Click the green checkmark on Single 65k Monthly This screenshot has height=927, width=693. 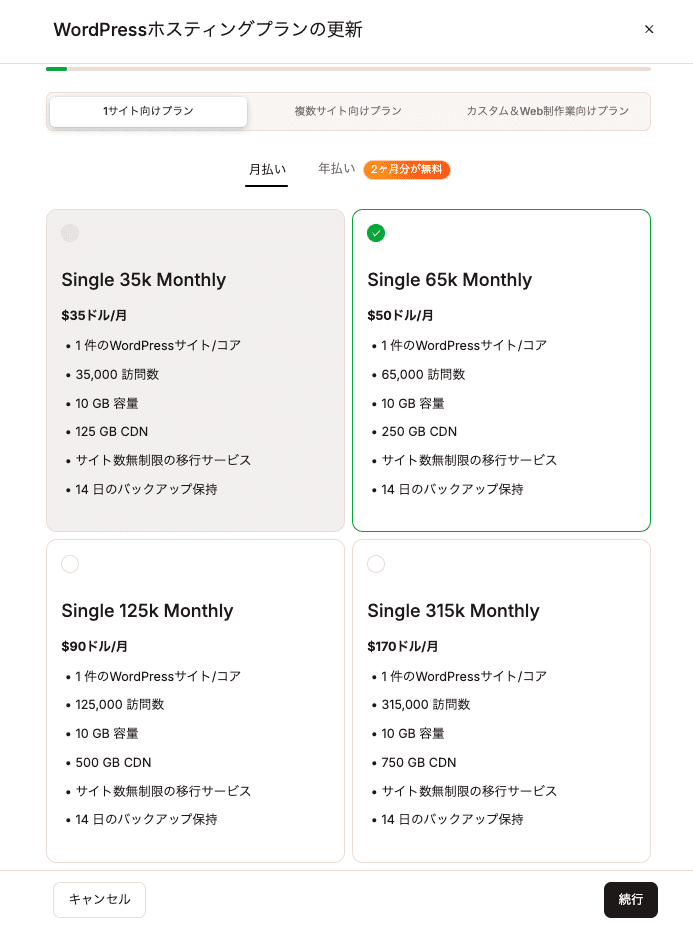click(x=376, y=233)
